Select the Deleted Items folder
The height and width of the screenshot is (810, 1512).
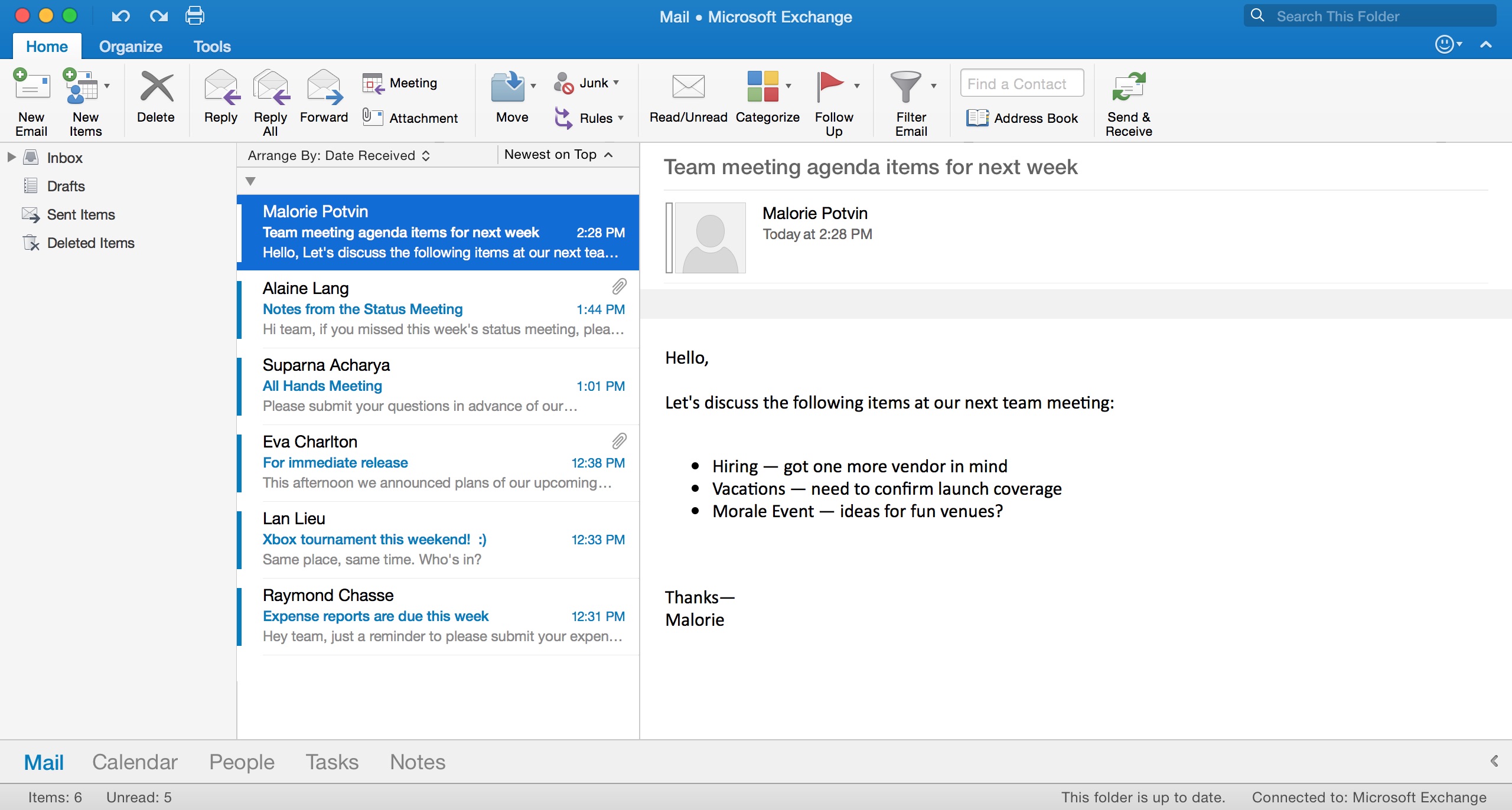(90, 242)
